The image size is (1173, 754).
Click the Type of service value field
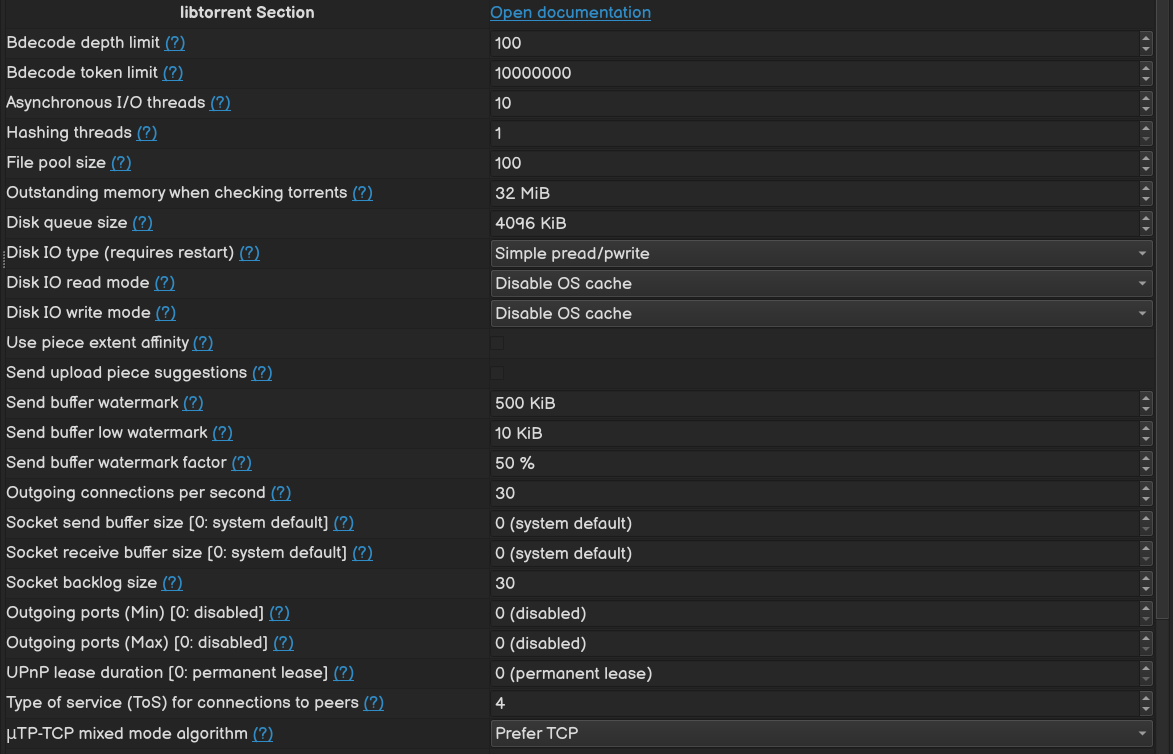point(815,703)
